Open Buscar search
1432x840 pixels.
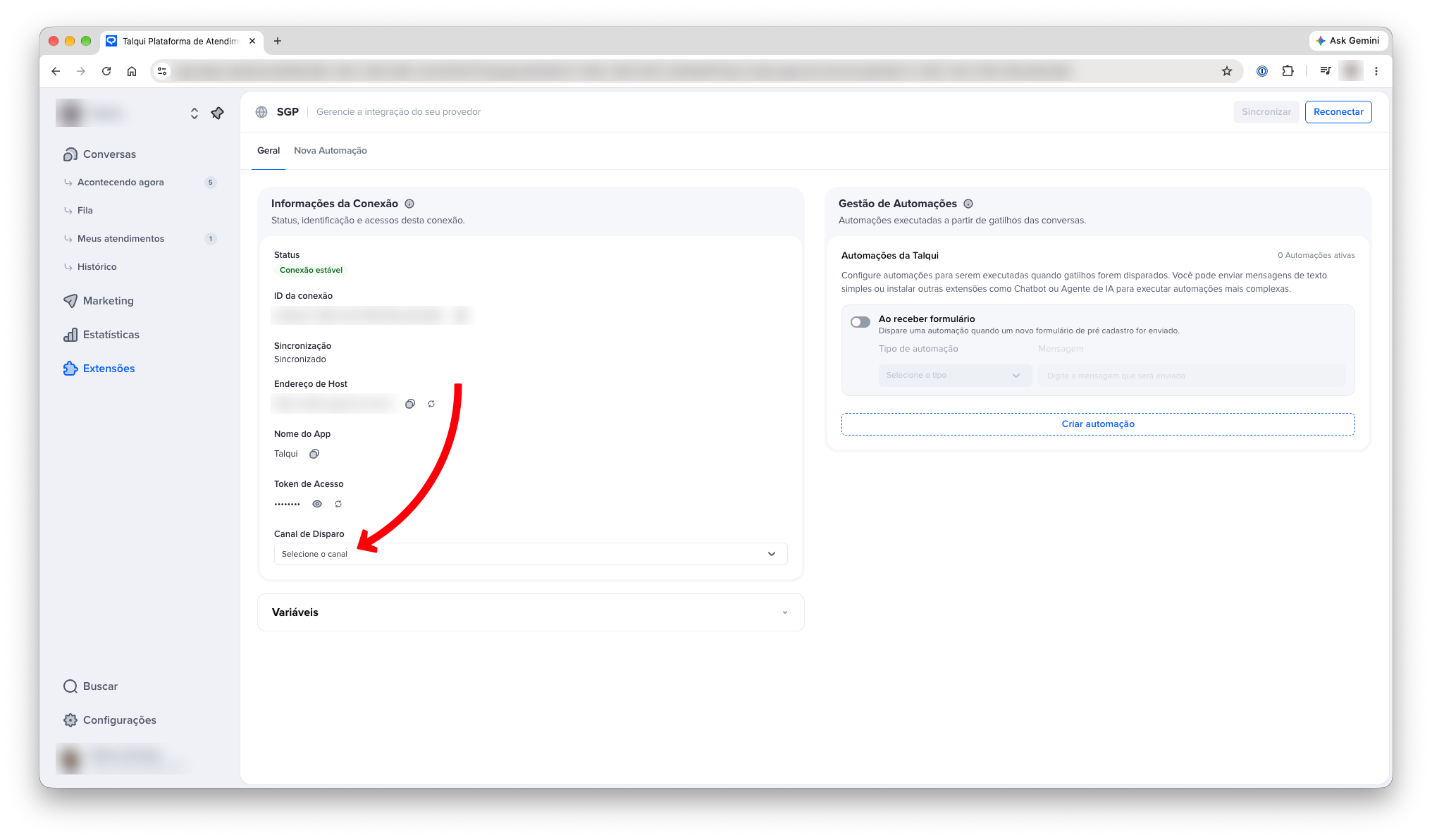(90, 686)
